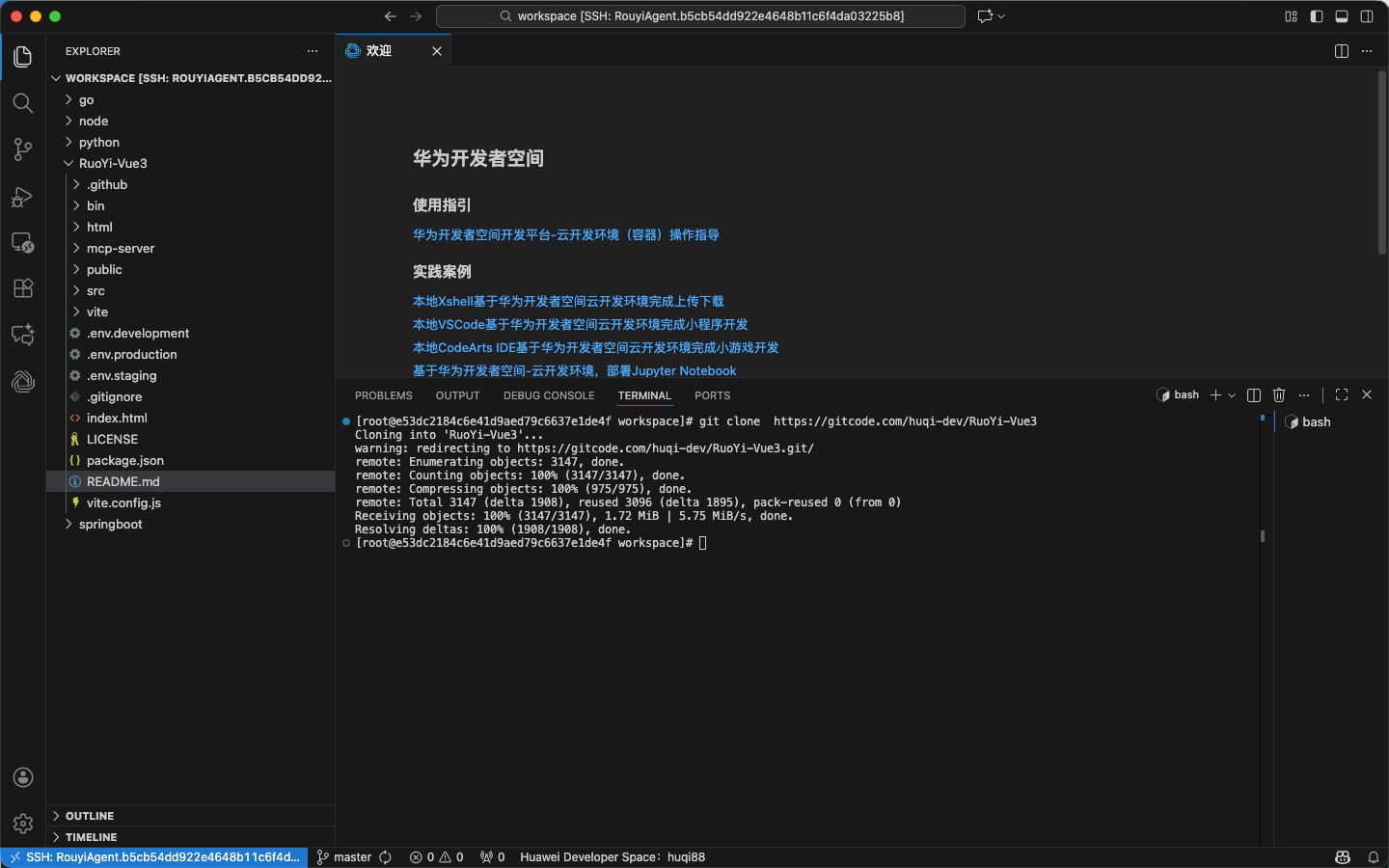Viewport: 1389px width, 868px height.
Task: Split the editor to the right
Action: tap(1342, 51)
